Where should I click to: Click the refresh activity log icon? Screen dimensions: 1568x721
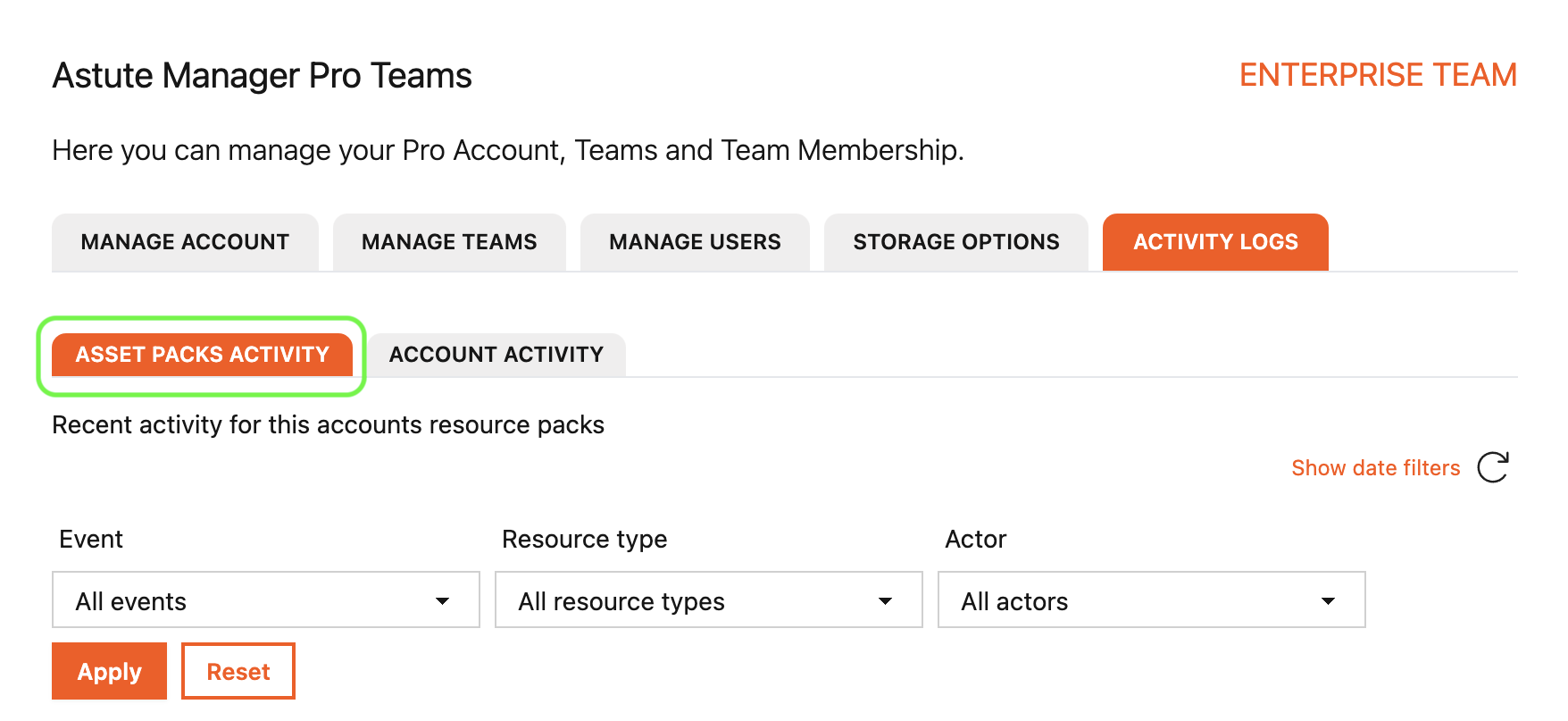pos(1492,467)
